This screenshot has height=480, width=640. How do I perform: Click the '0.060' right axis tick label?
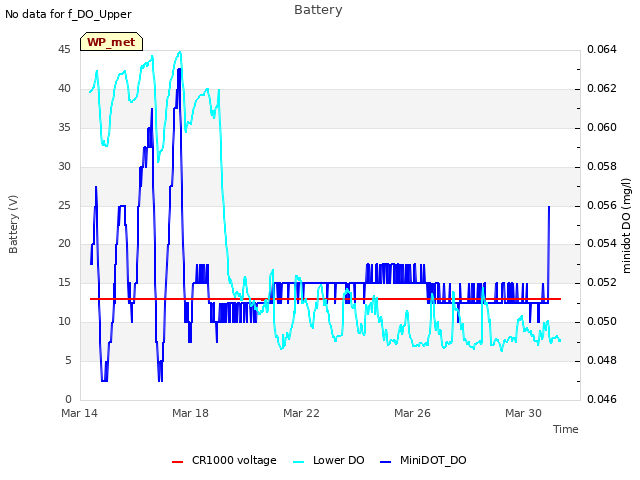602,128
